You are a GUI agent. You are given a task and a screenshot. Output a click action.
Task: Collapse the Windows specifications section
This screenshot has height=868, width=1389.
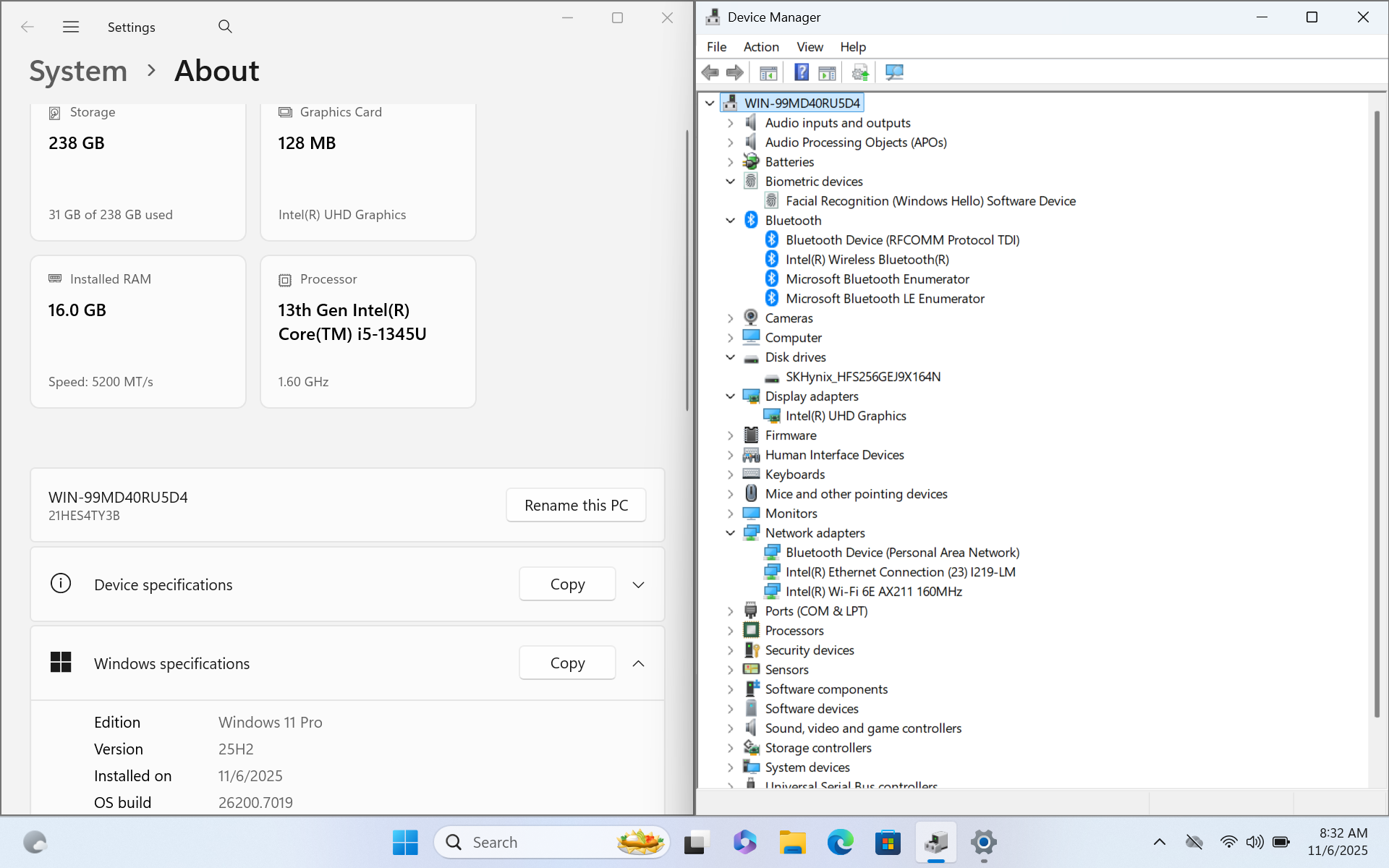coord(638,663)
